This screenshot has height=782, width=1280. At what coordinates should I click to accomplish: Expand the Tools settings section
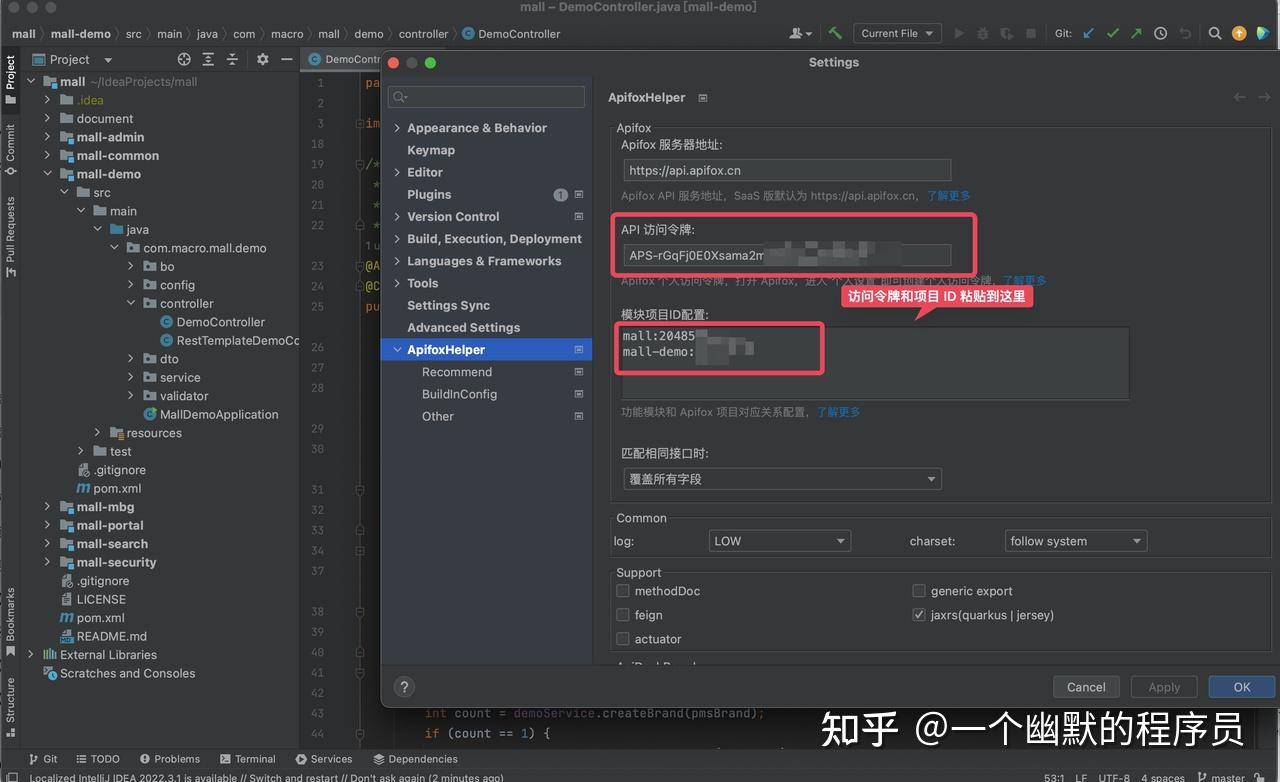397,283
